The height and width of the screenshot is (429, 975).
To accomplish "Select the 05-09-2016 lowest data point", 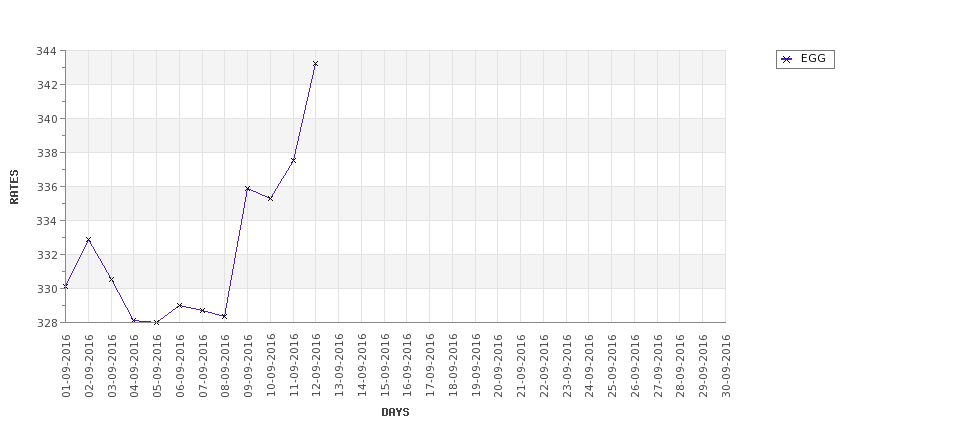I will 157,323.
